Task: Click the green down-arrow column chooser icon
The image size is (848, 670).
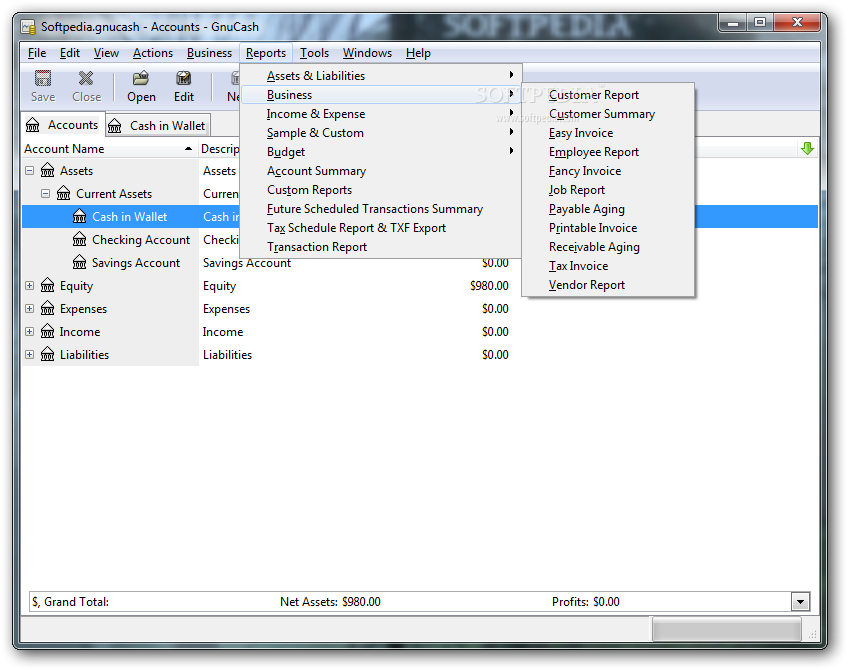Action: coord(807,149)
